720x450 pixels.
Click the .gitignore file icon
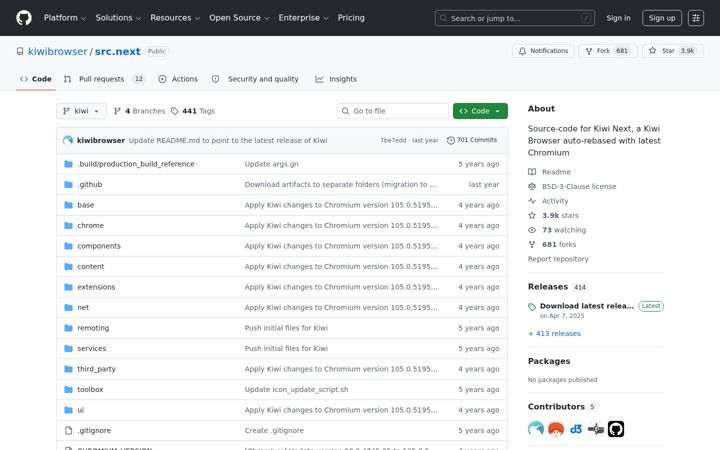(x=68, y=431)
